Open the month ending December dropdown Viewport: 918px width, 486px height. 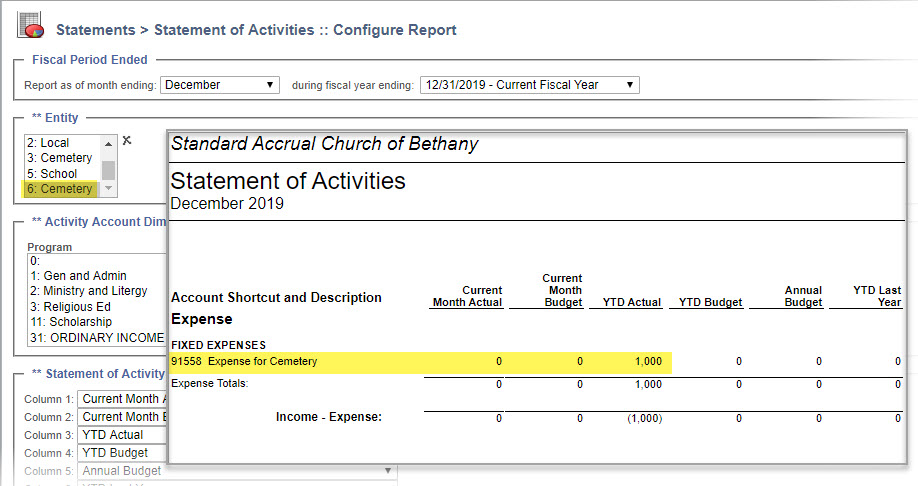[220, 85]
